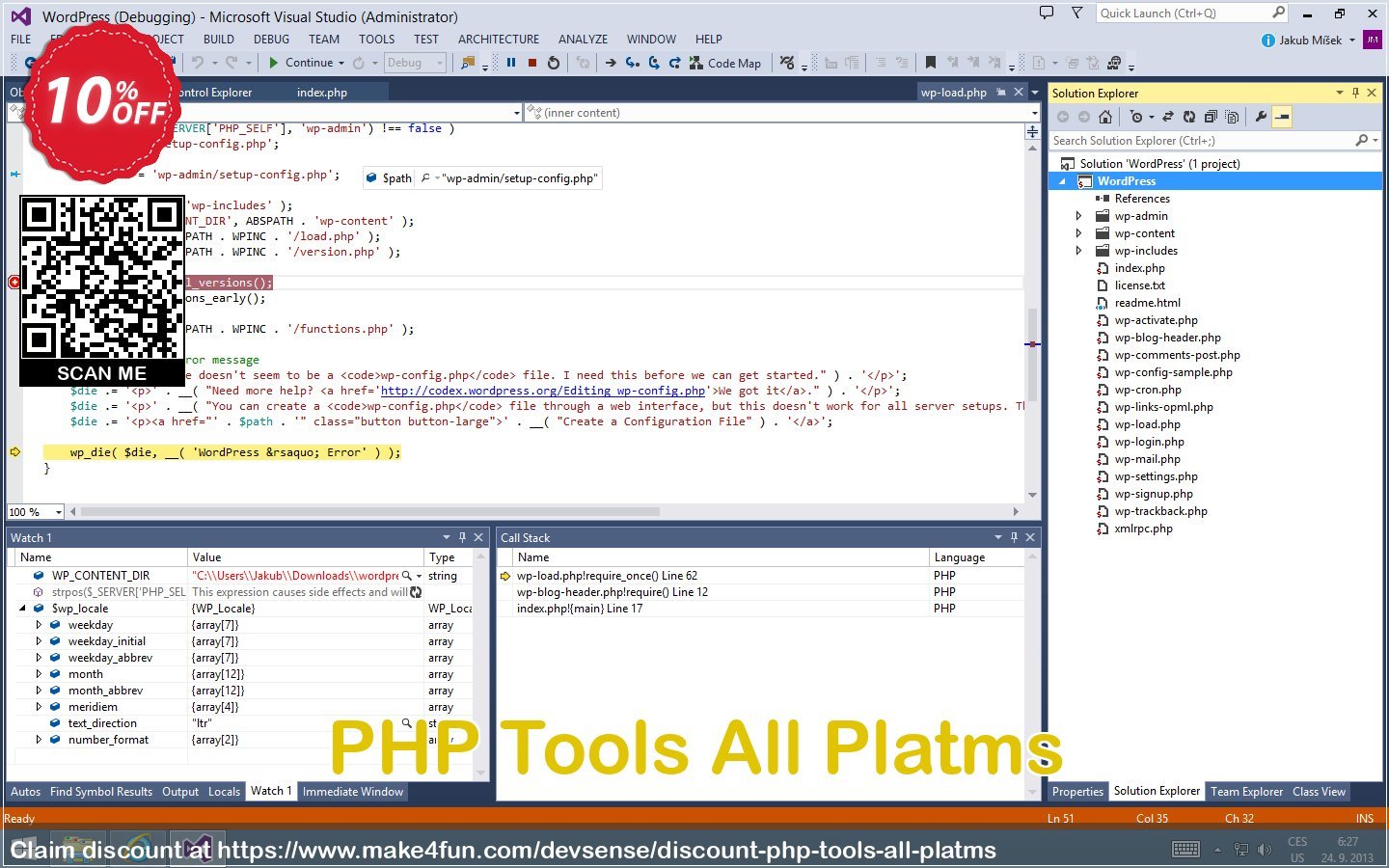Image resolution: width=1389 pixels, height=868 pixels.
Task: Toggle auto-hide pin on Watch 1 panel
Action: pos(462,537)
